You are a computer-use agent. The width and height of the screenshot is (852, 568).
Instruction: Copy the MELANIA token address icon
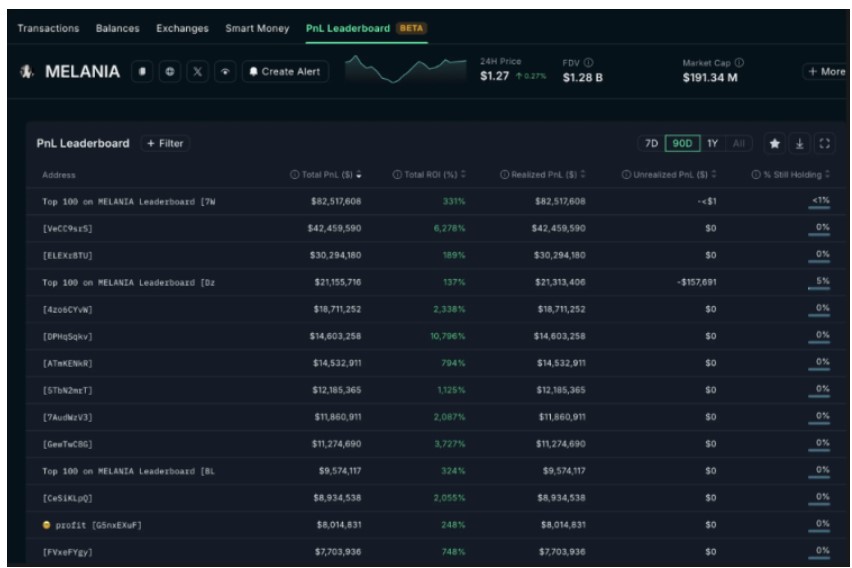tap(142, 71)
